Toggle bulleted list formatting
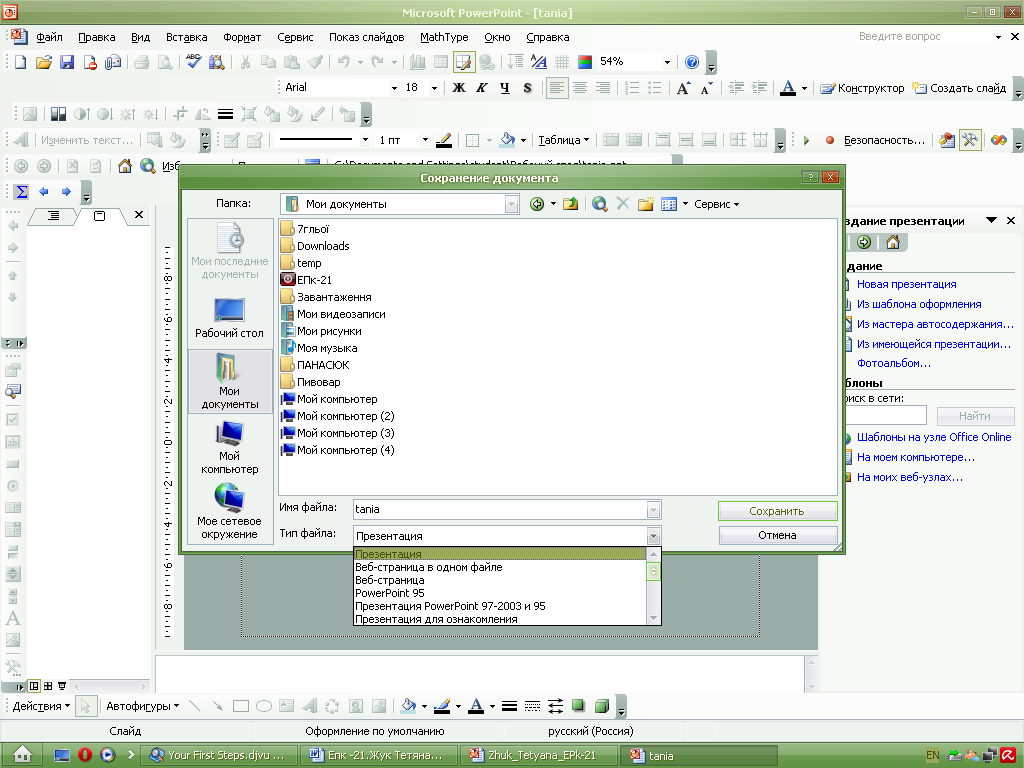 point(654,88)
